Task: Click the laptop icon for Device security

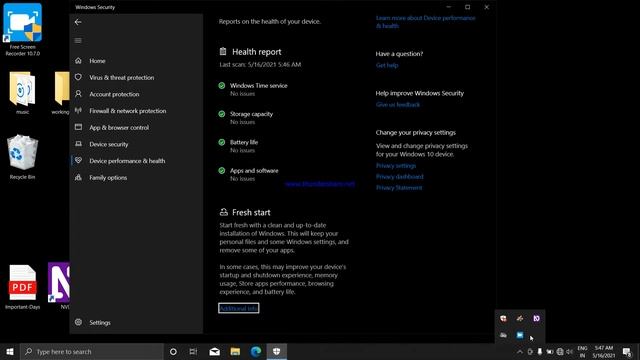Action: pos(78,144)
